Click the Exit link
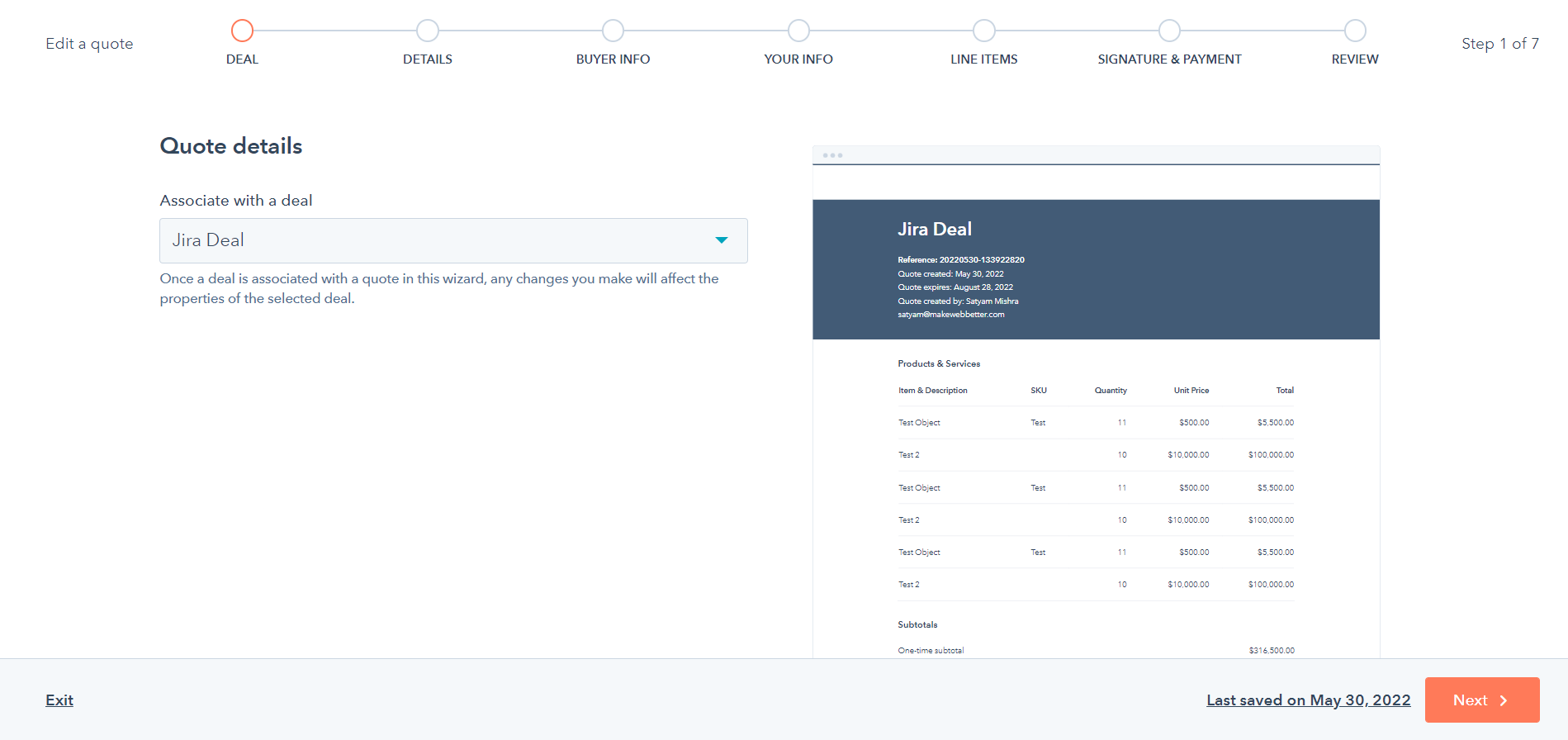1568x740 pixels. point(59,700)
